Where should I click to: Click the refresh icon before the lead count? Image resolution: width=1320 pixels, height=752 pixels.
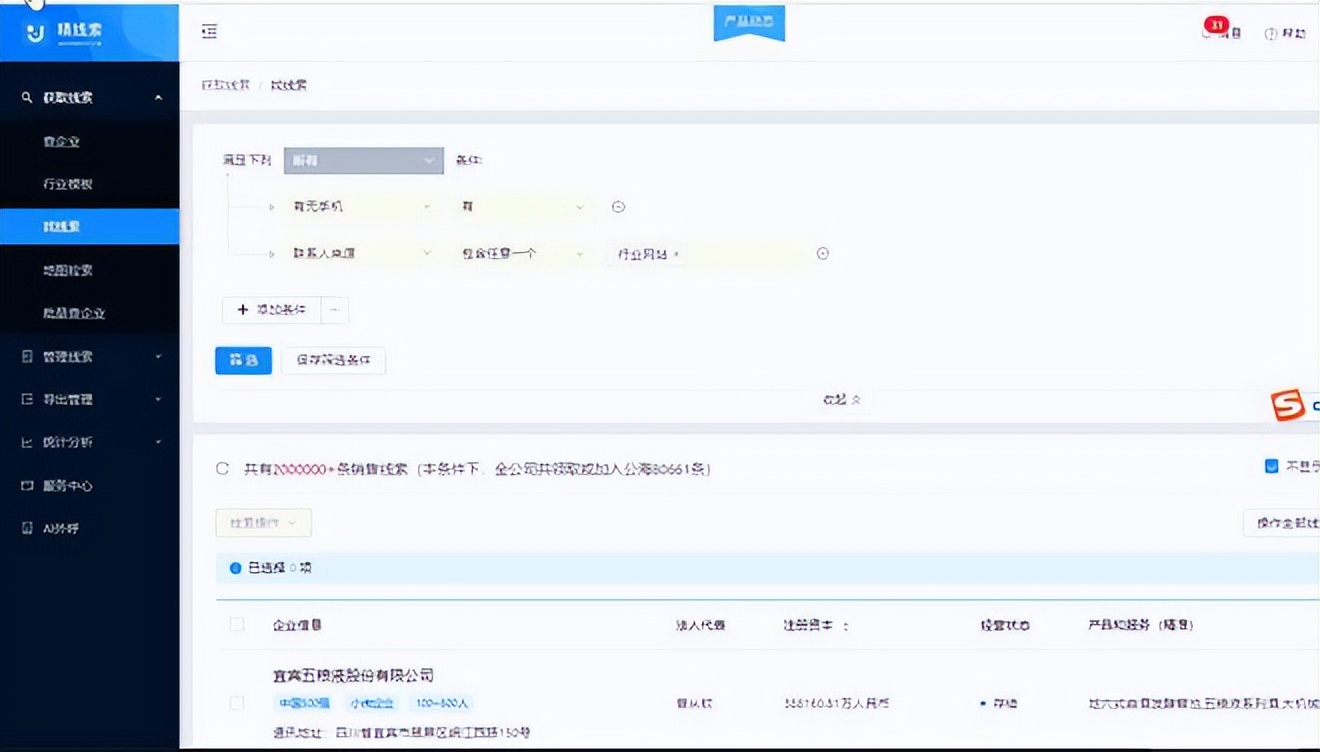(222, 467)
